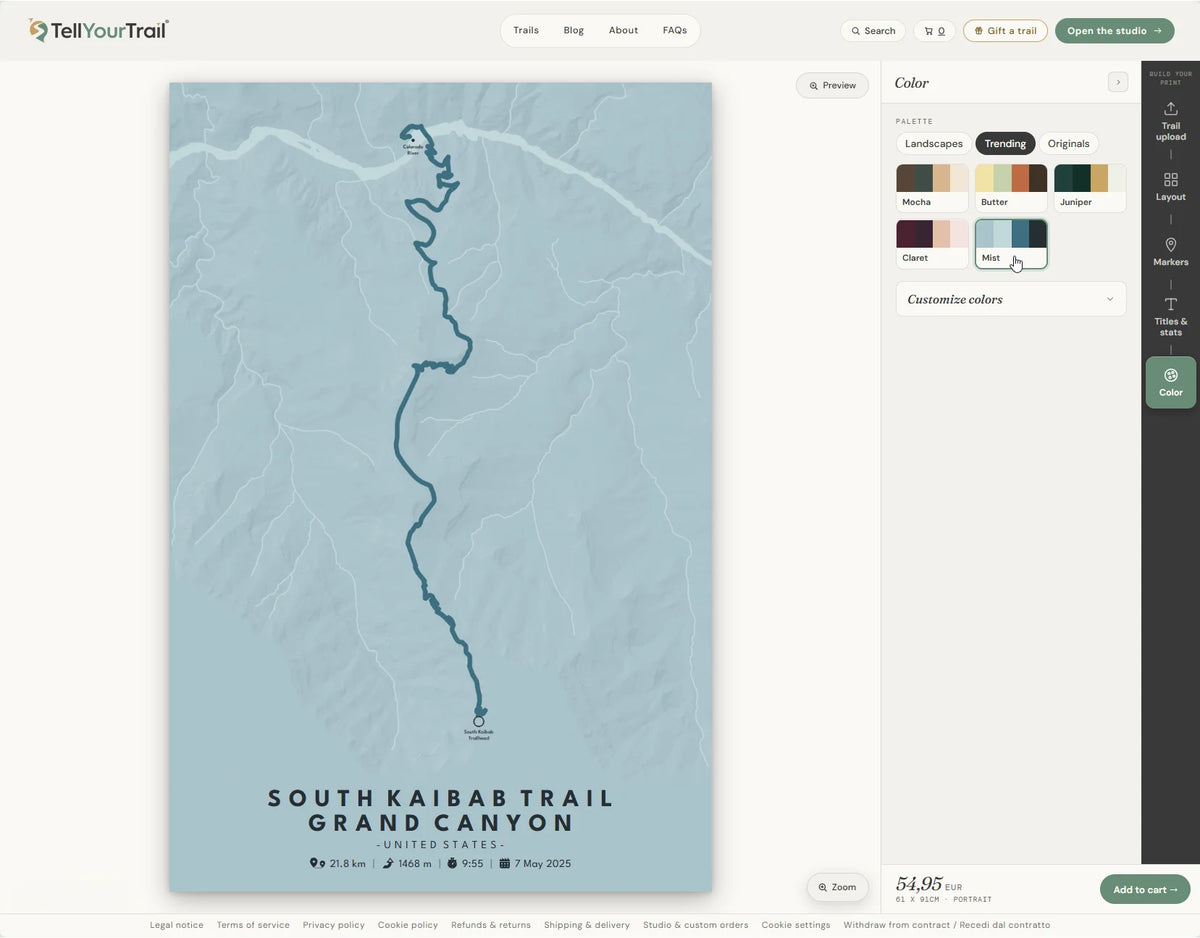Open the Titles & stats step
The image size is (1200, 938).
click(1171, 317)
